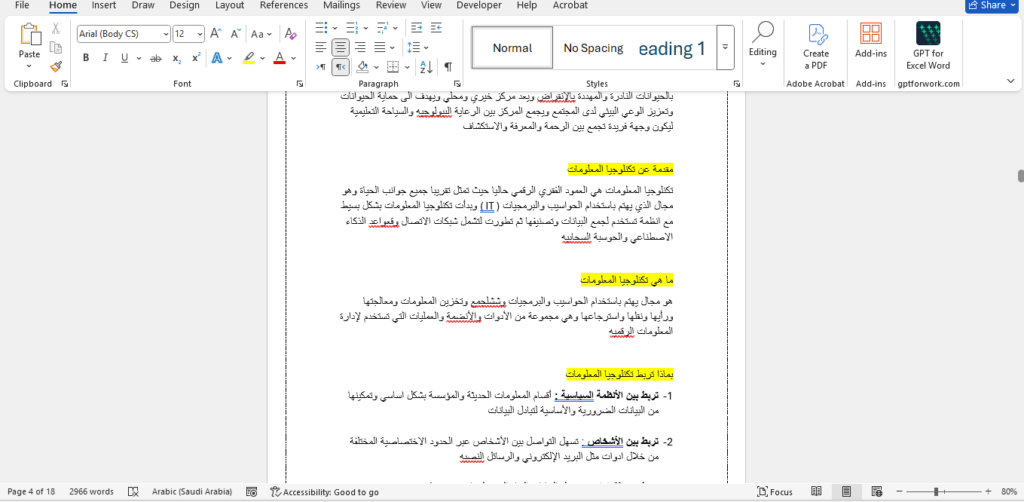This screenshot has height=502, width=1024.
Task: Clear all formatting icon
Action: click(x=291, y=34)
